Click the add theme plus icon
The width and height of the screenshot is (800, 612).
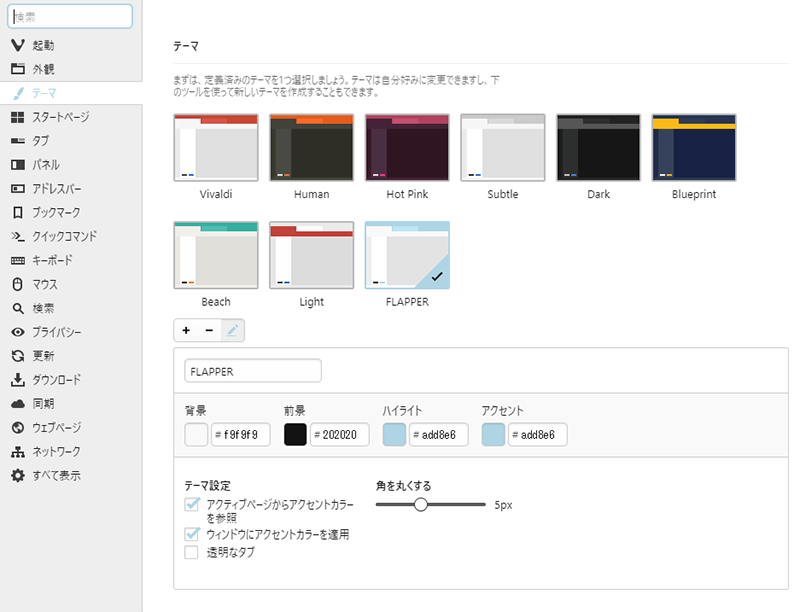pyautogui.click(x=186, y=330)
